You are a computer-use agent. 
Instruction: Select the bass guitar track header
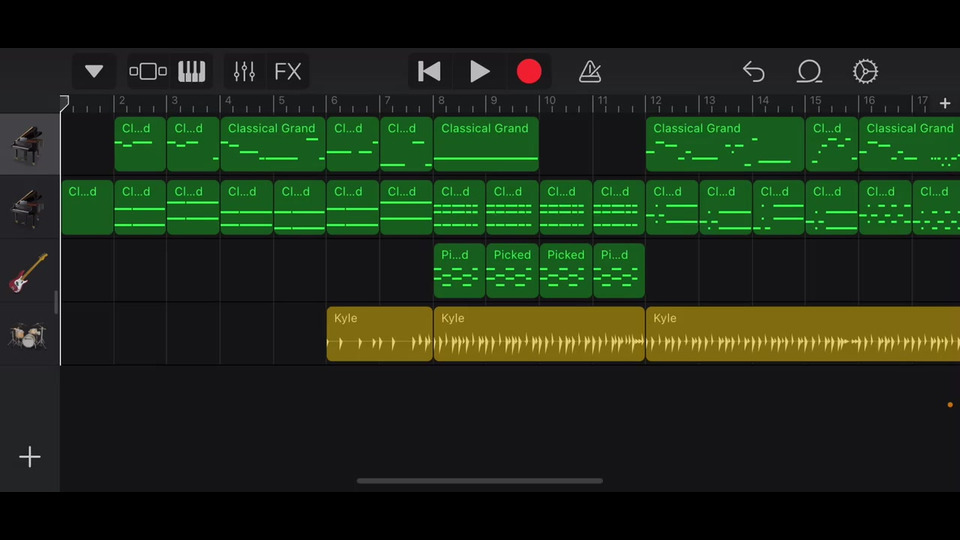click(29, 272)
